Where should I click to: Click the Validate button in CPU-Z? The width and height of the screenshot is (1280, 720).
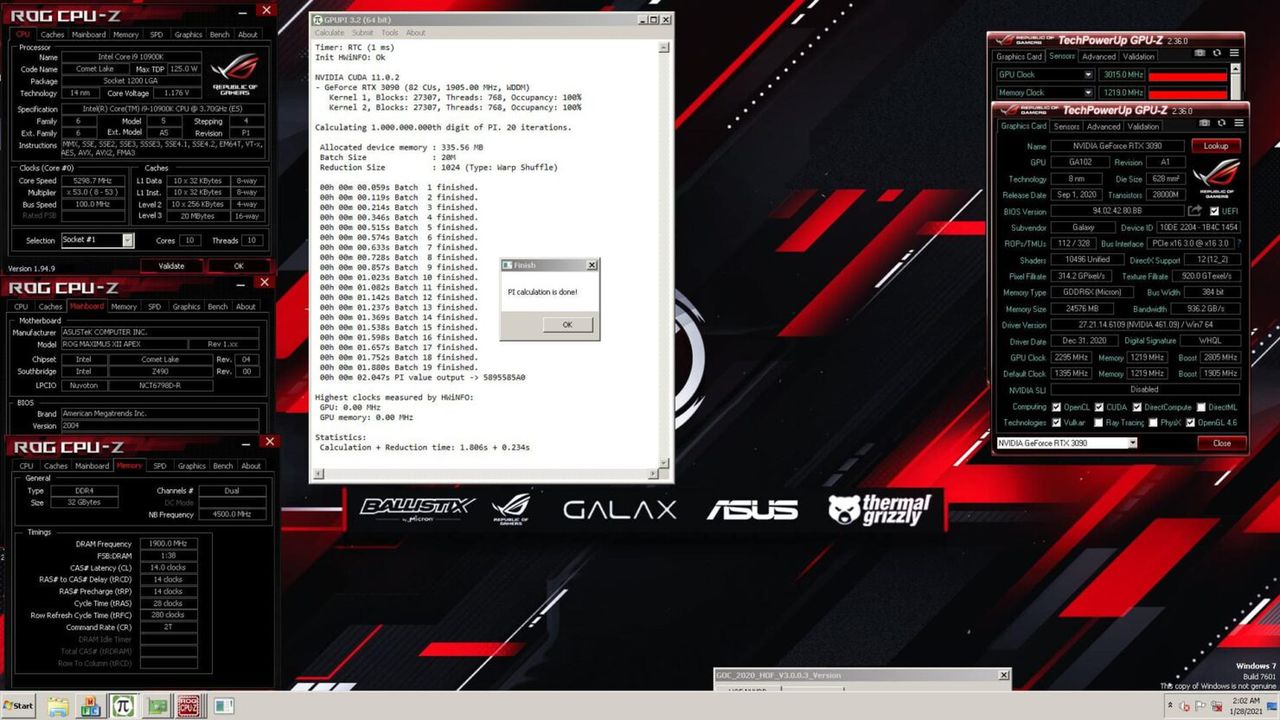point(171,266)
